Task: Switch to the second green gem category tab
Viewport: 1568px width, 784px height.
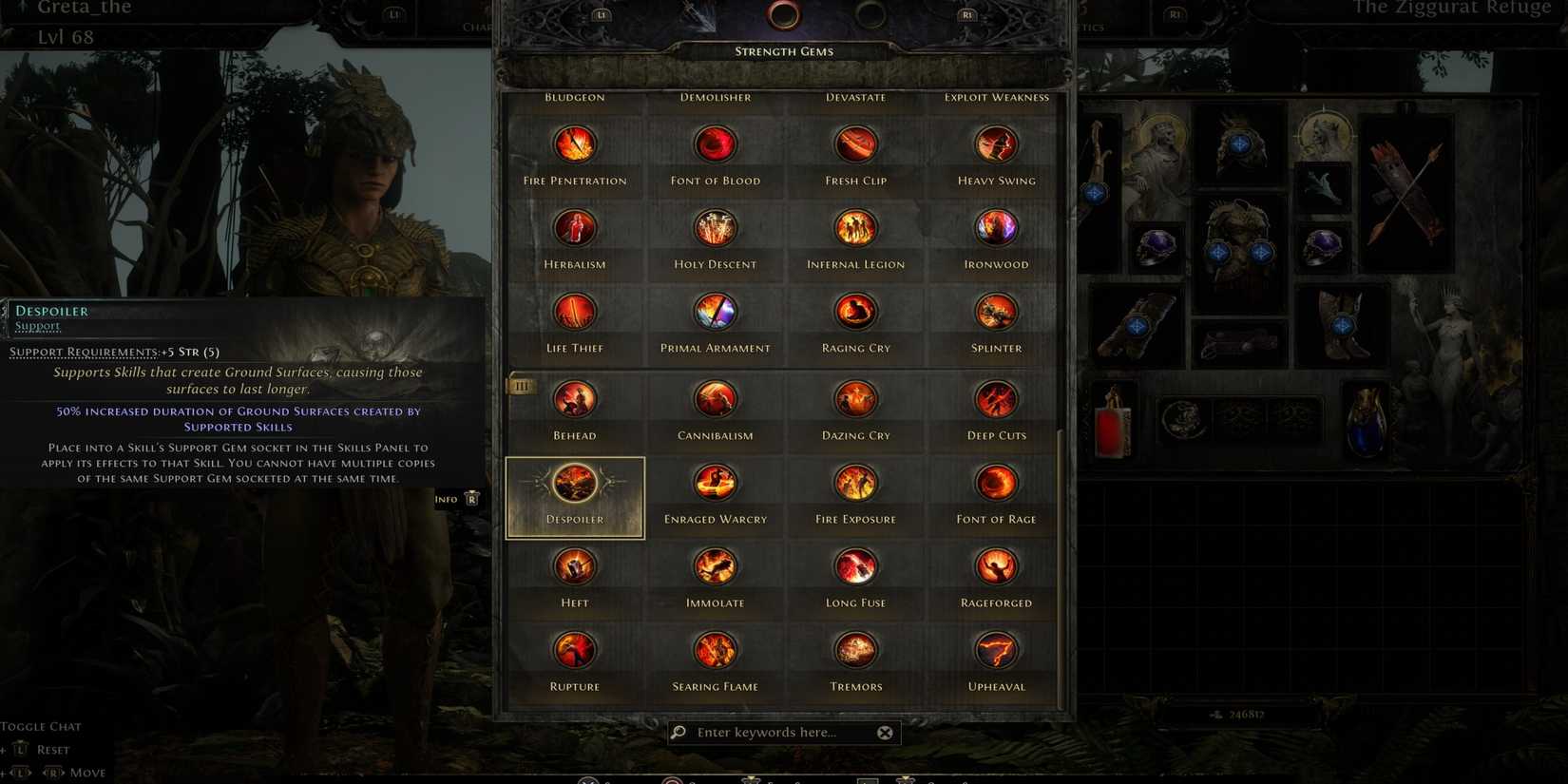Action: 870,14
